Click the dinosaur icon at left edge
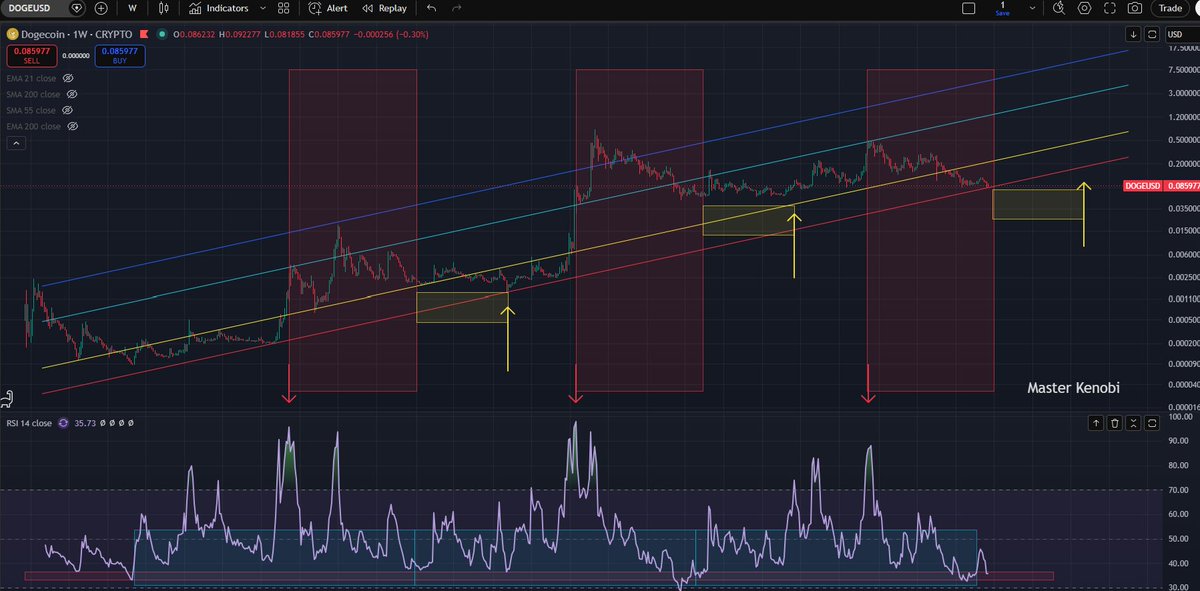 coord(9,400)
